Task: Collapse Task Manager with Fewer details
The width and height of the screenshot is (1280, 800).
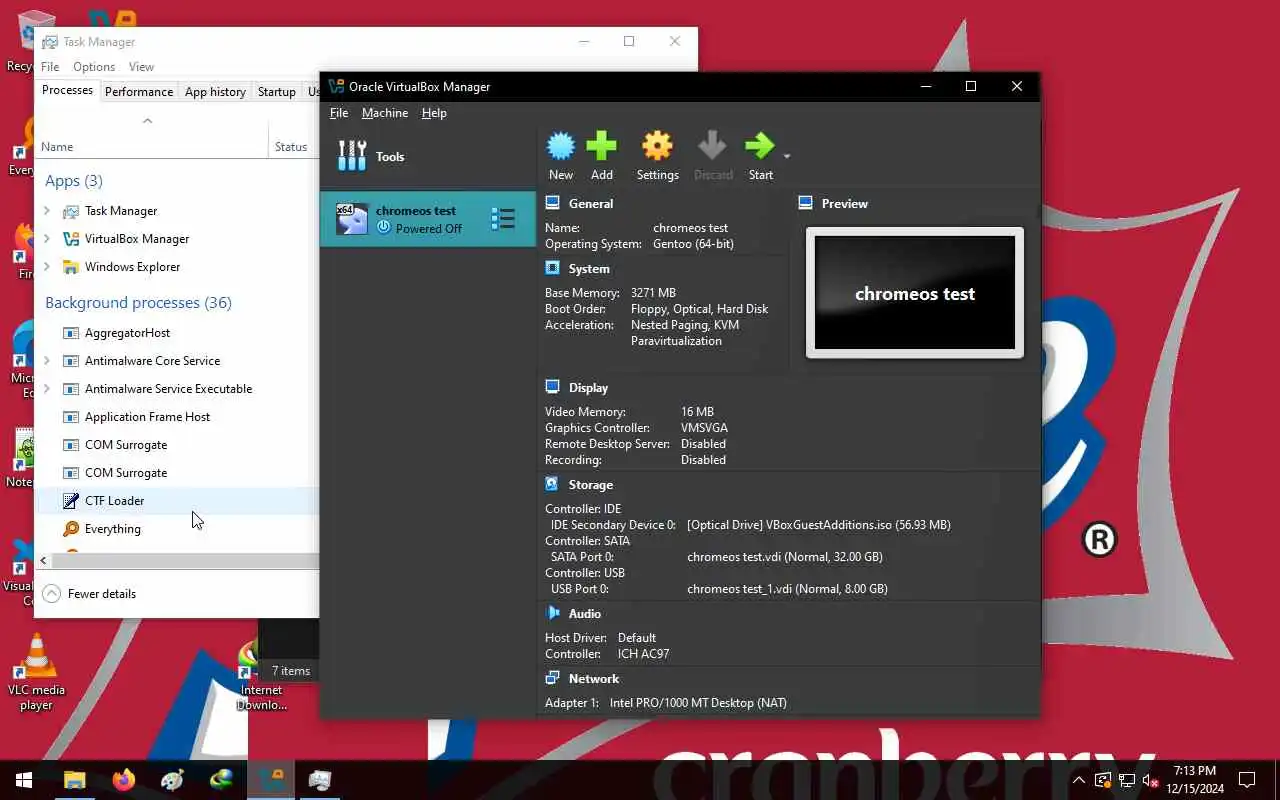Action: [90, 593]
